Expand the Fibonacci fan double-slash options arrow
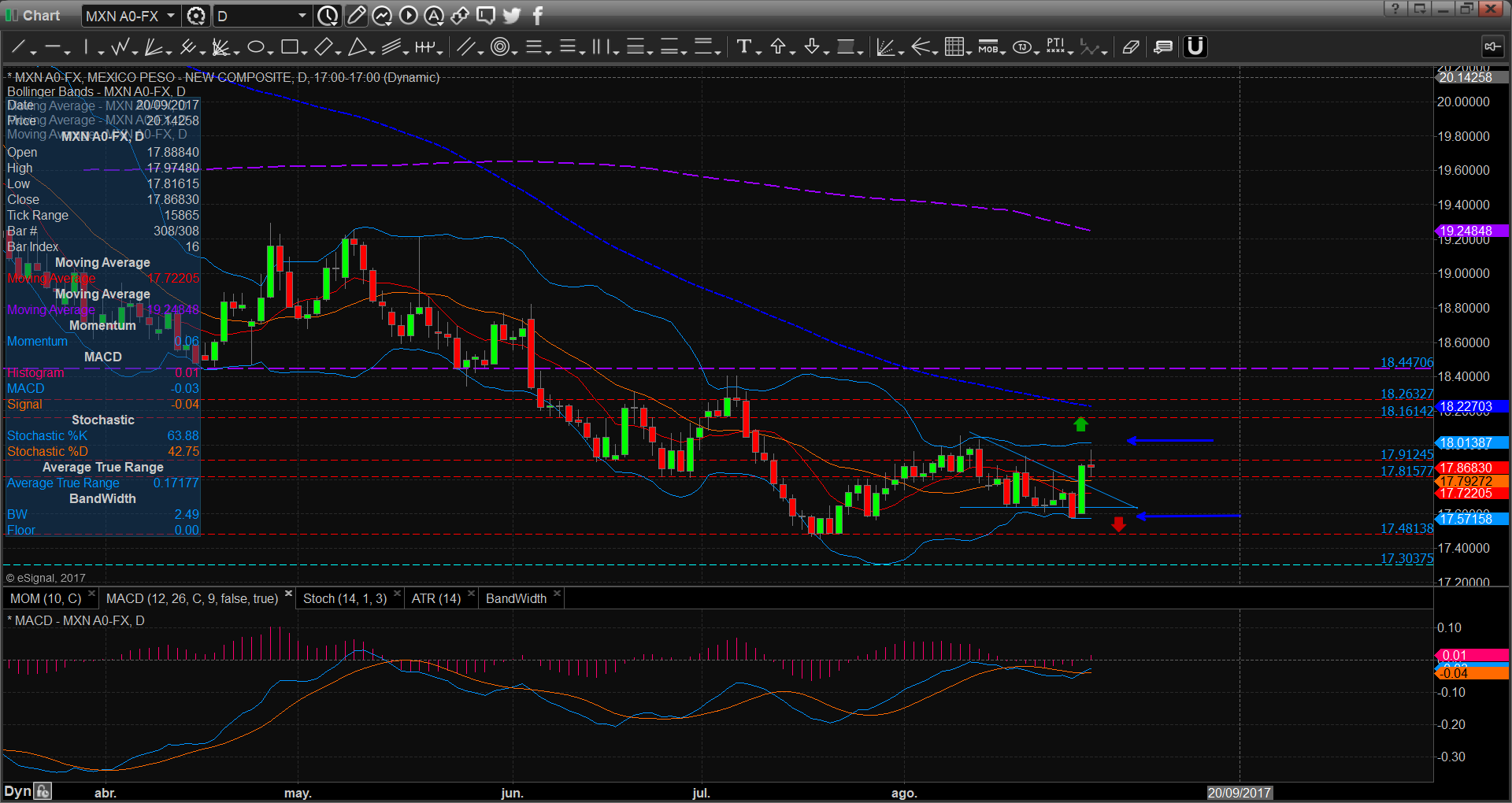The image size is (1512, 803). 480,53
